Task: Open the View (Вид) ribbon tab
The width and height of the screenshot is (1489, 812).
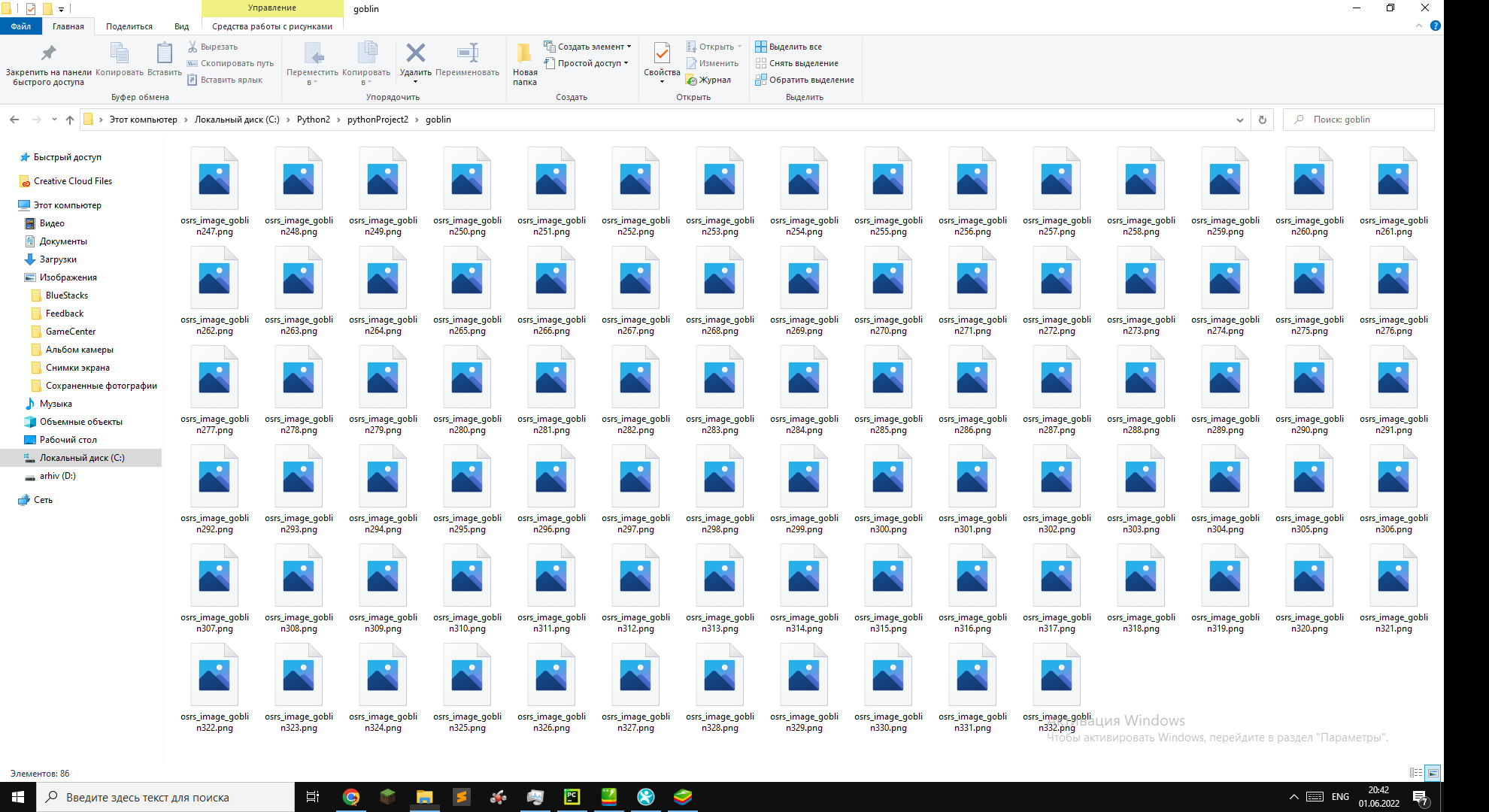Action: [x=181, y=26]
